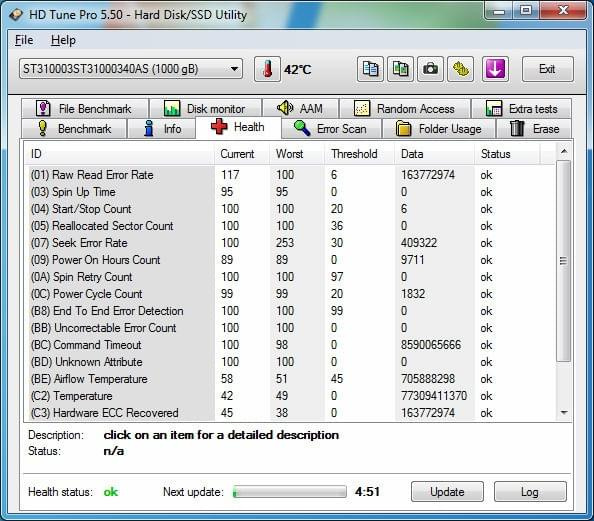
Task: Open the drive selection dropdown
Action: pyautogui.click(x=131, y=69)
